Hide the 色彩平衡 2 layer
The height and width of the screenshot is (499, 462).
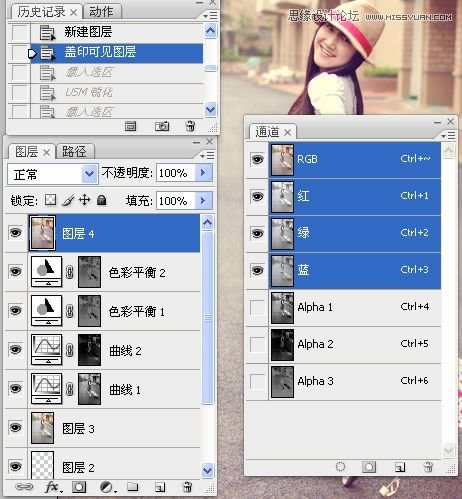[15, 271]
